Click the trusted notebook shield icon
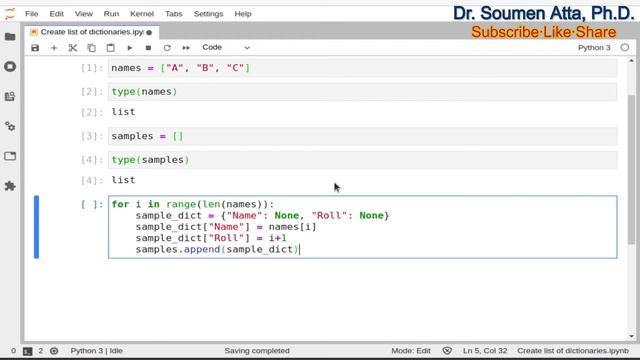The image size is (640, 360). pos(447,351)
